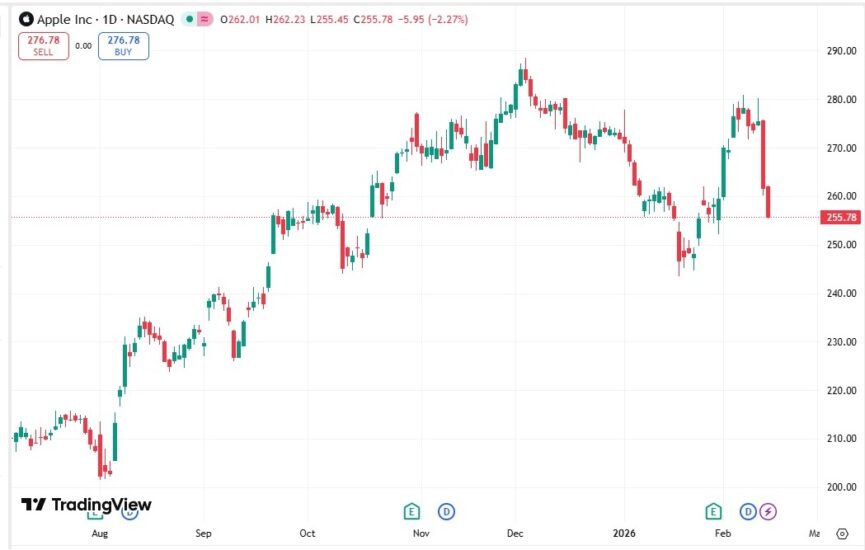The width and height of the screenshot is (865, 550).
Task: Open the February dividend marker
Action: coord(747,511)
